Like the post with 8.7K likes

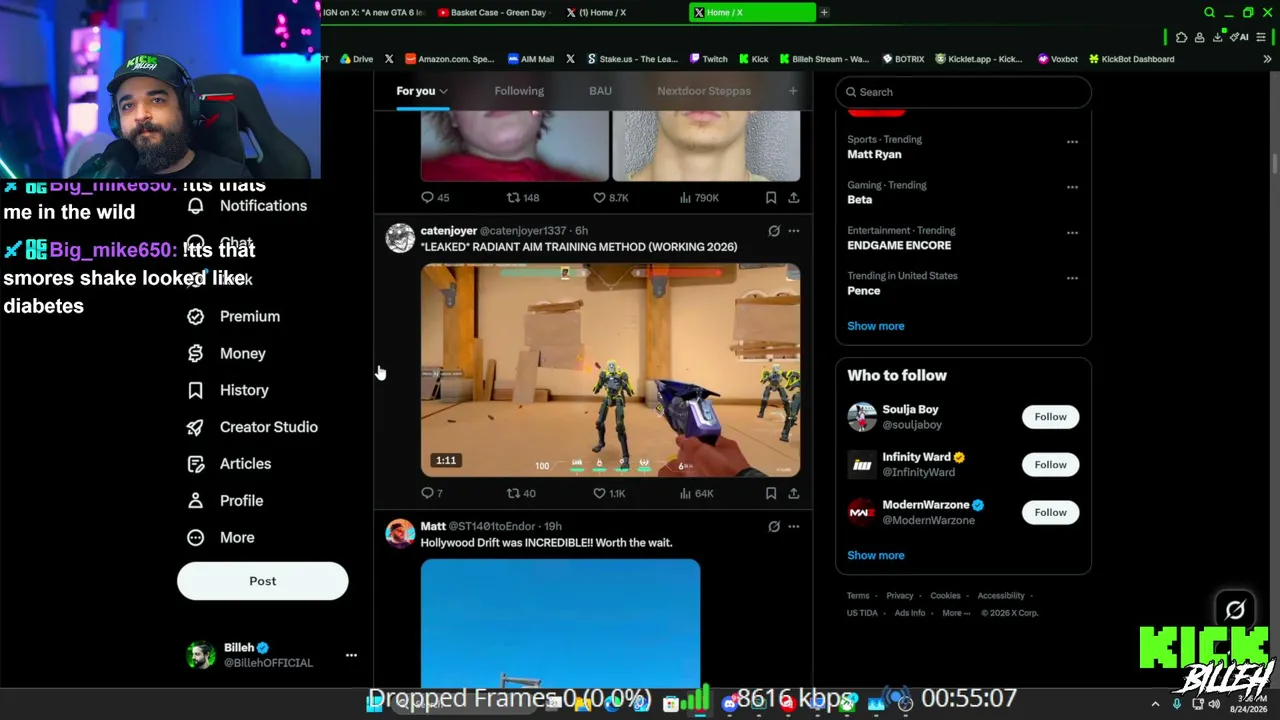pos(611,198)
